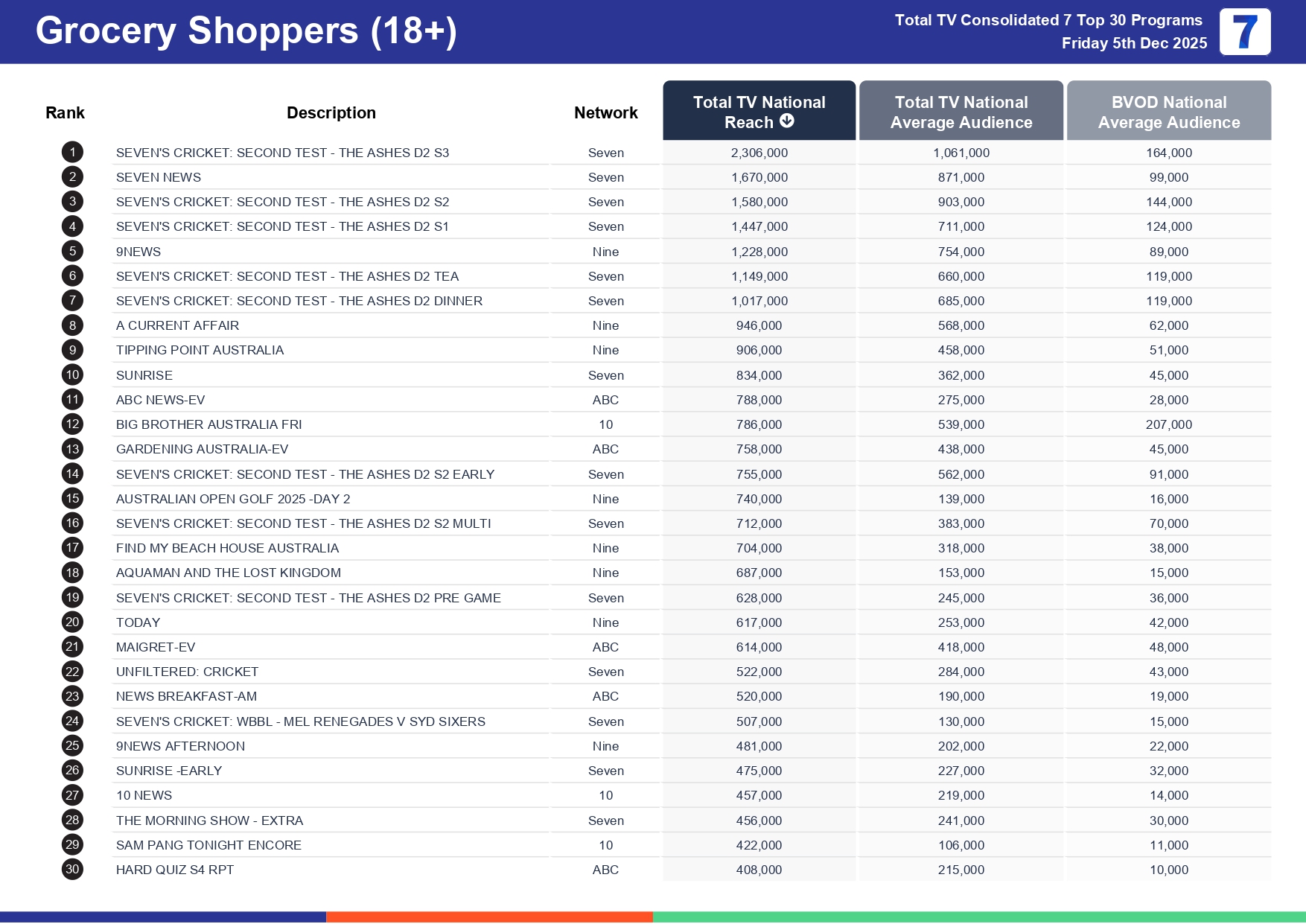Click the Rank column heading

coord(65,112)
